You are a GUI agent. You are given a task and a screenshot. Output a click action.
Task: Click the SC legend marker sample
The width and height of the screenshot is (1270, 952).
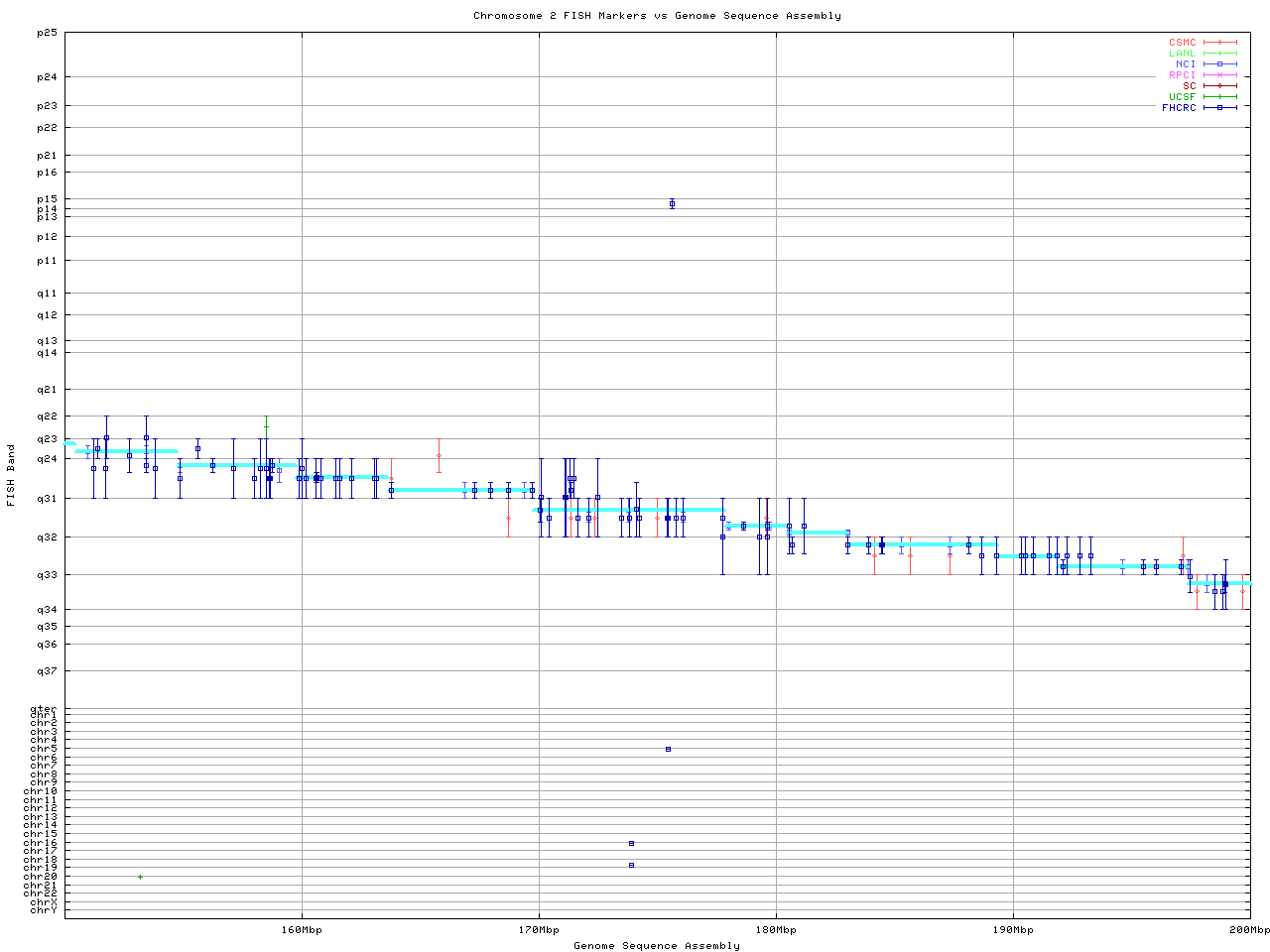[x=1219, y=85]
